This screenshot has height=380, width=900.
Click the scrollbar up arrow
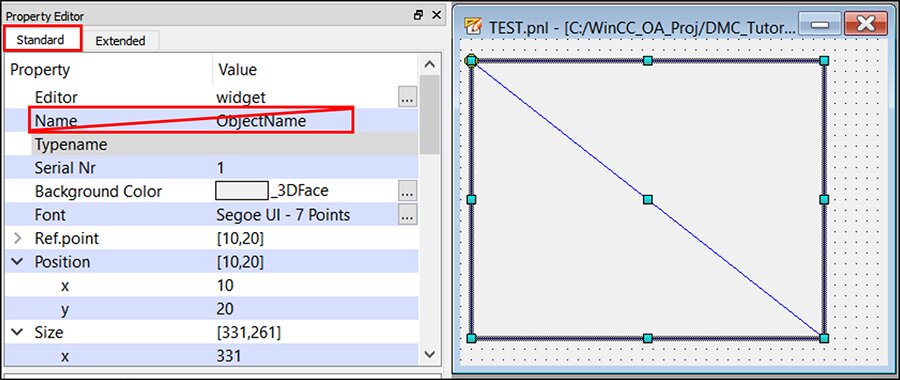tap(430, 64)
